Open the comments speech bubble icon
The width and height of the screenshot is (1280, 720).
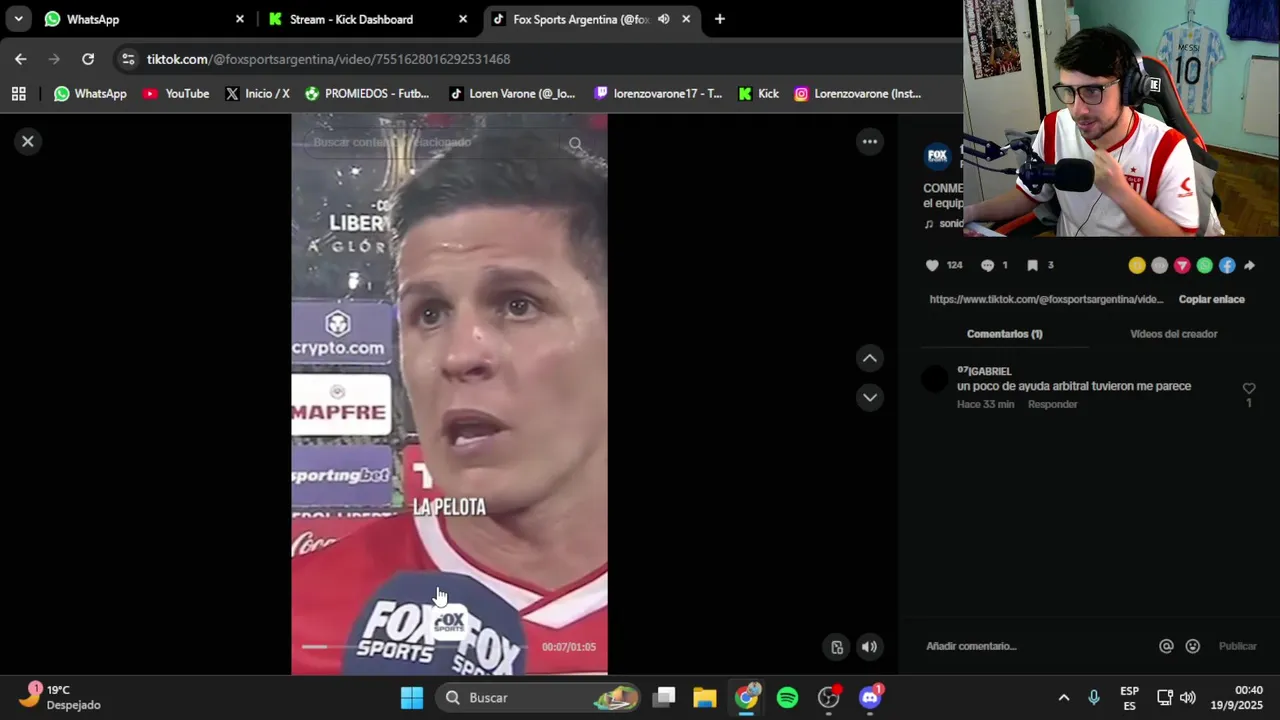coord(987,265)
